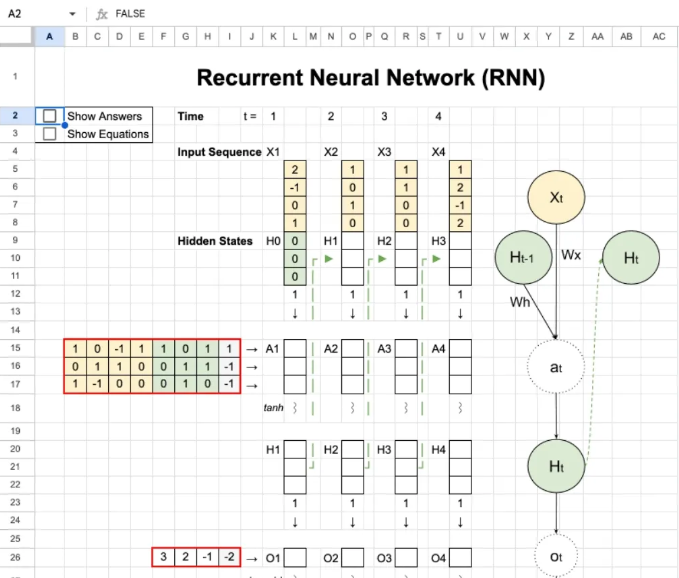
Task: Open the Name Box dropdown arrow
Action: point(73,14)
